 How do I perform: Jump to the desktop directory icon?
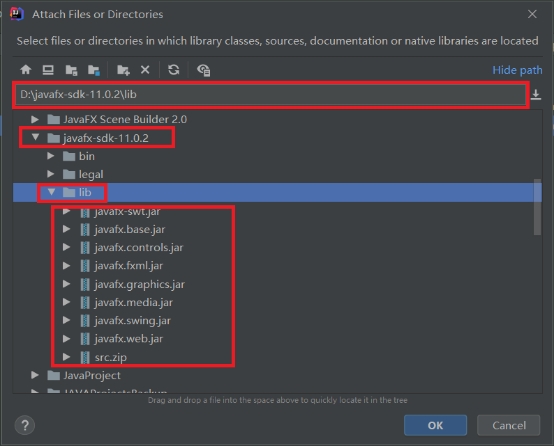click(48, 70)
